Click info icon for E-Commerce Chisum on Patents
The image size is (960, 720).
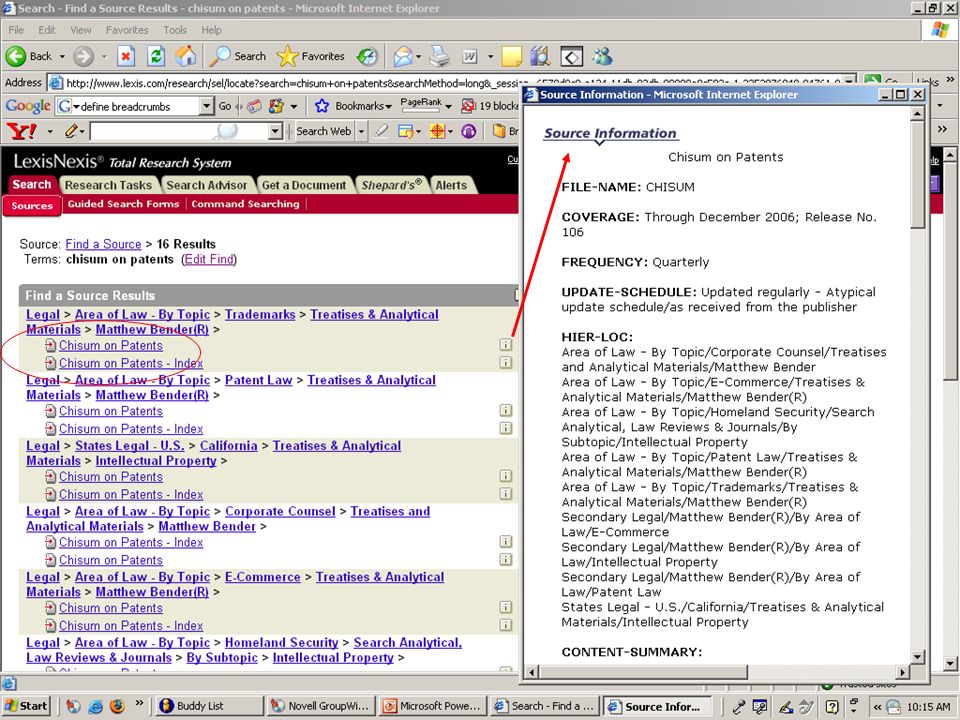coord(506,607)
